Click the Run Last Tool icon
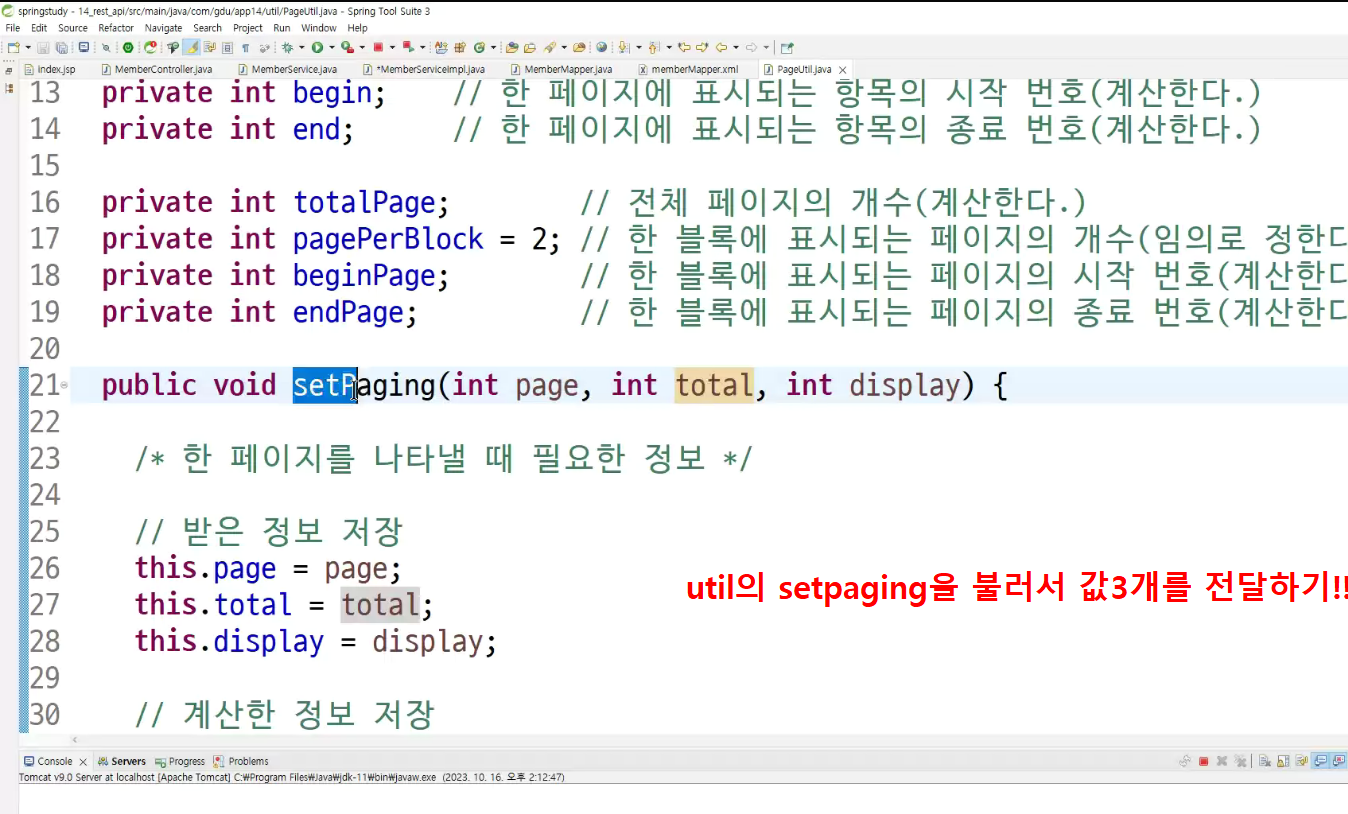Viewport: 1348px width, 814px height. (347, 47)
